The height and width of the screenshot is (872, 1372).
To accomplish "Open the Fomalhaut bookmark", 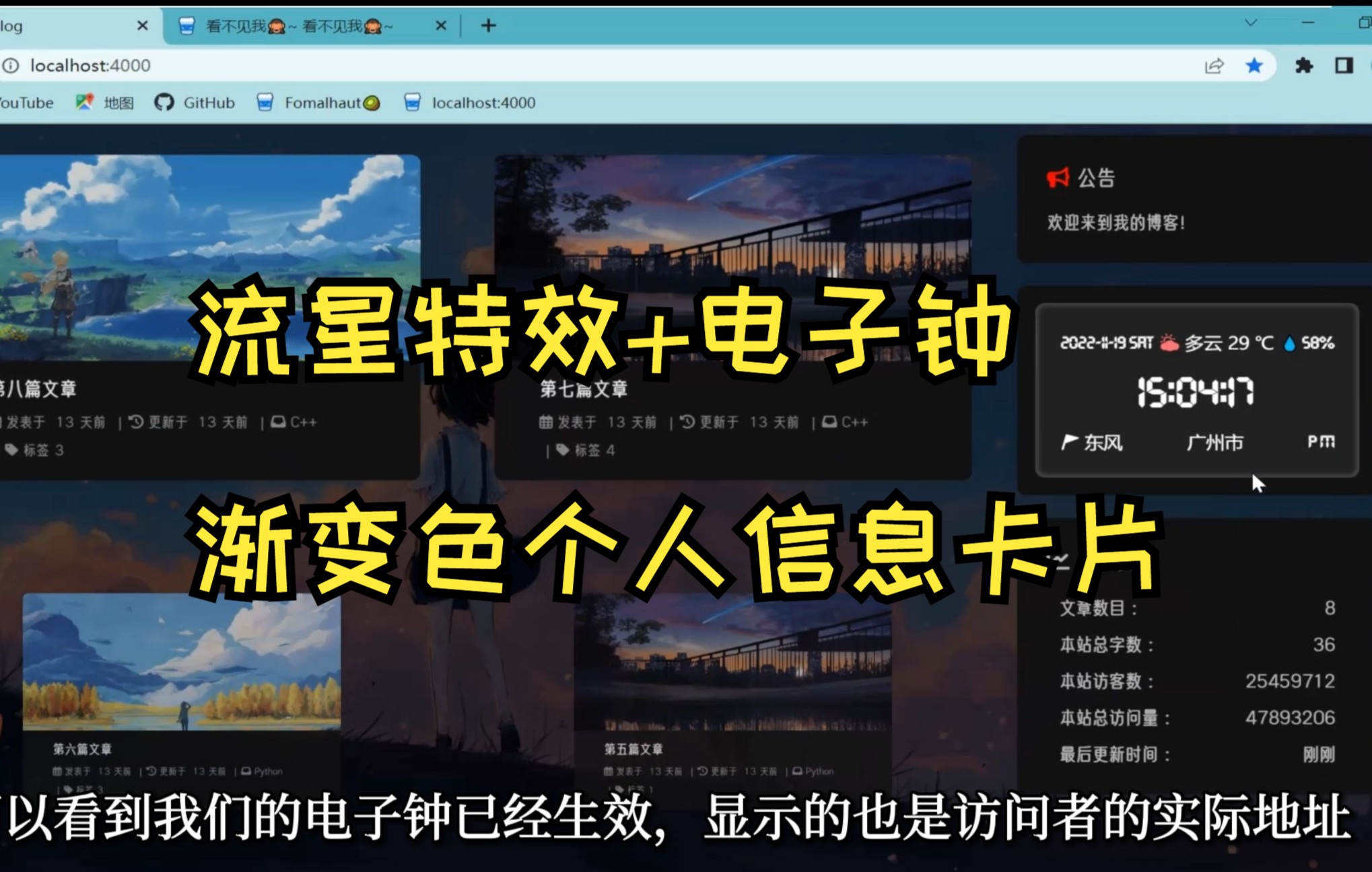I will 318,103.
